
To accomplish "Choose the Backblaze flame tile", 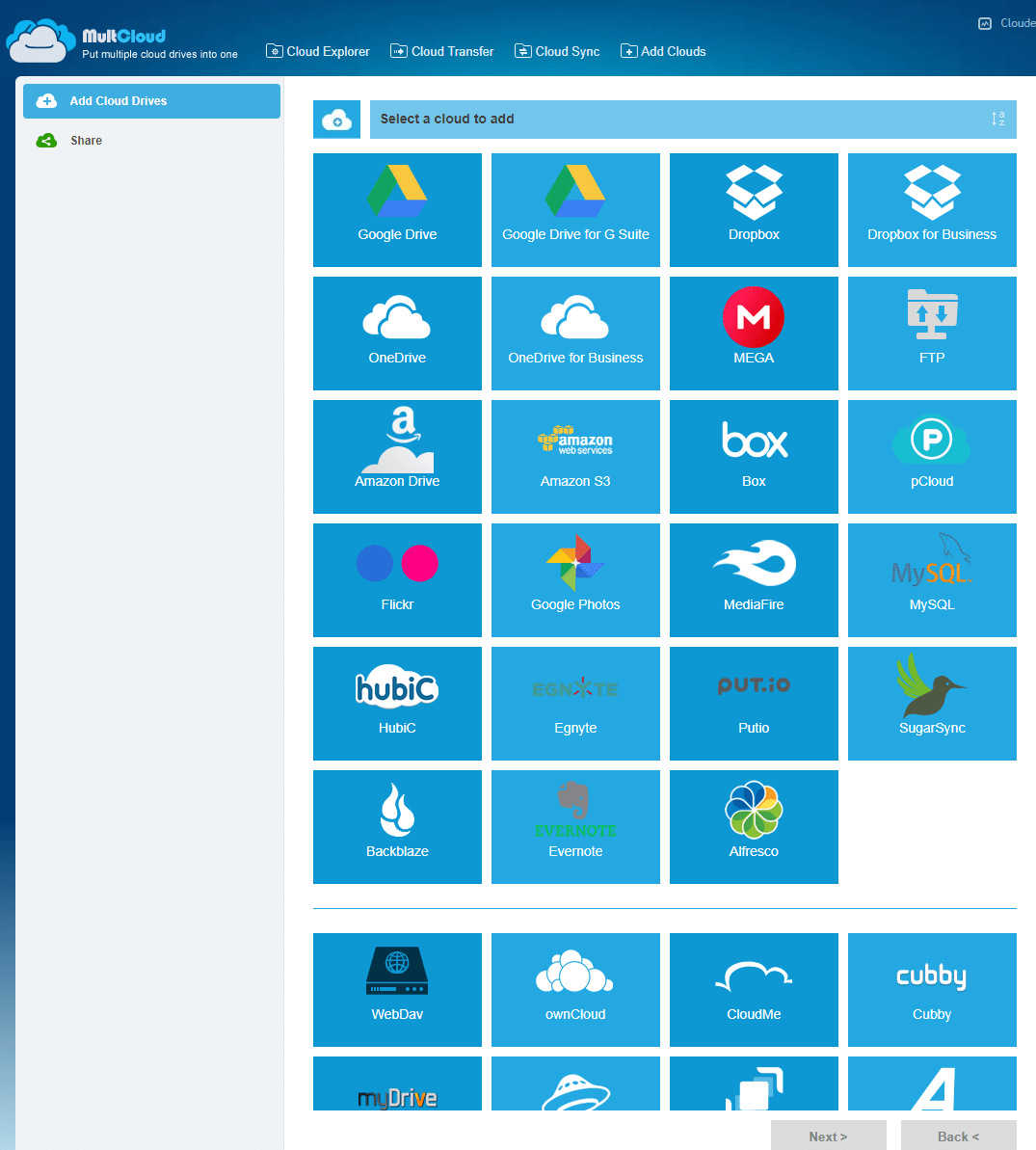I will 397,826.
